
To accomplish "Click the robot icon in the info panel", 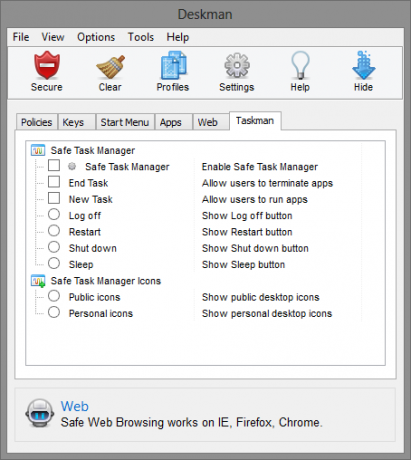I will pos(40,413).
